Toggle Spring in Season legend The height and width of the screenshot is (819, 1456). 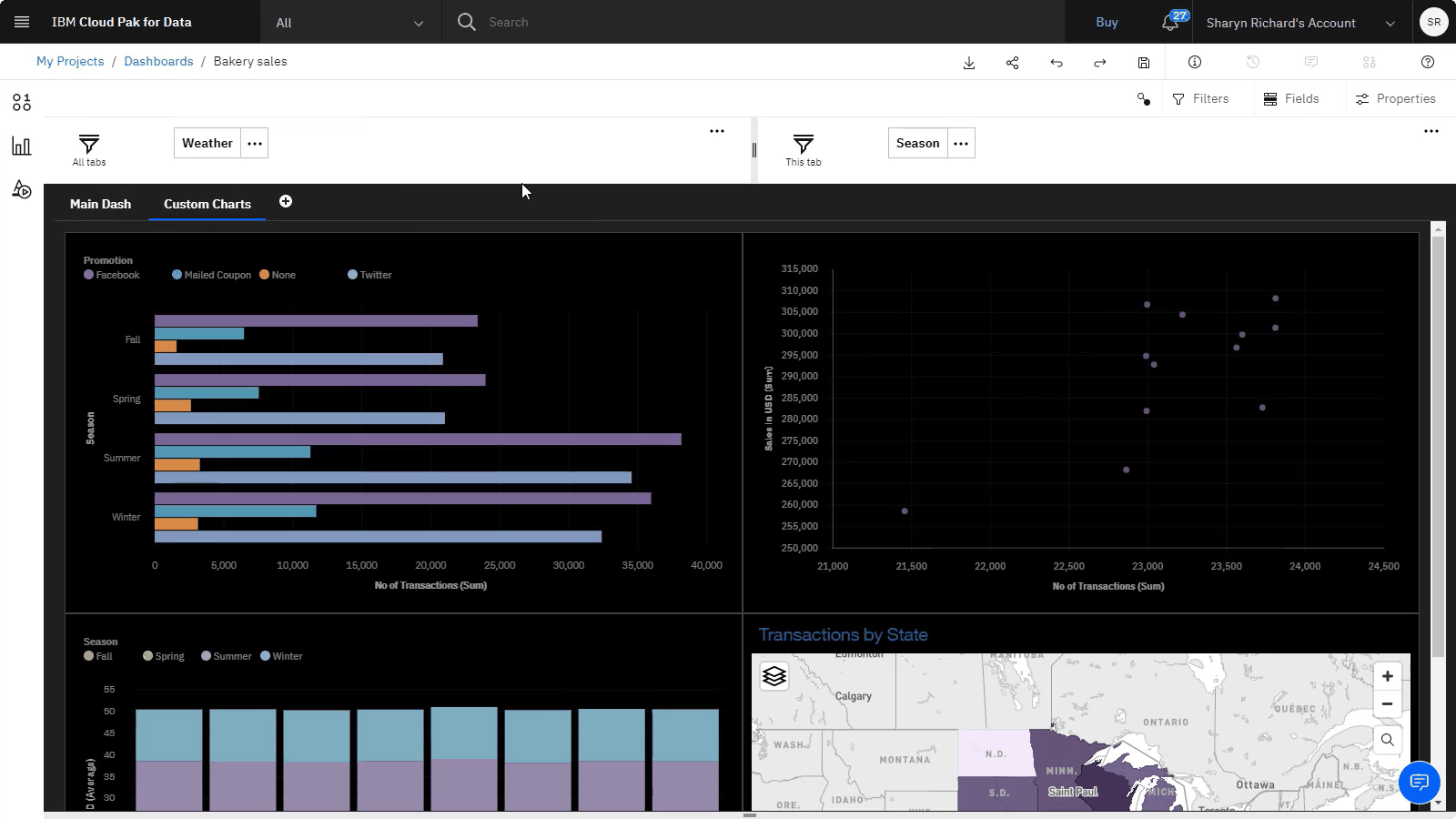(164, 656)
